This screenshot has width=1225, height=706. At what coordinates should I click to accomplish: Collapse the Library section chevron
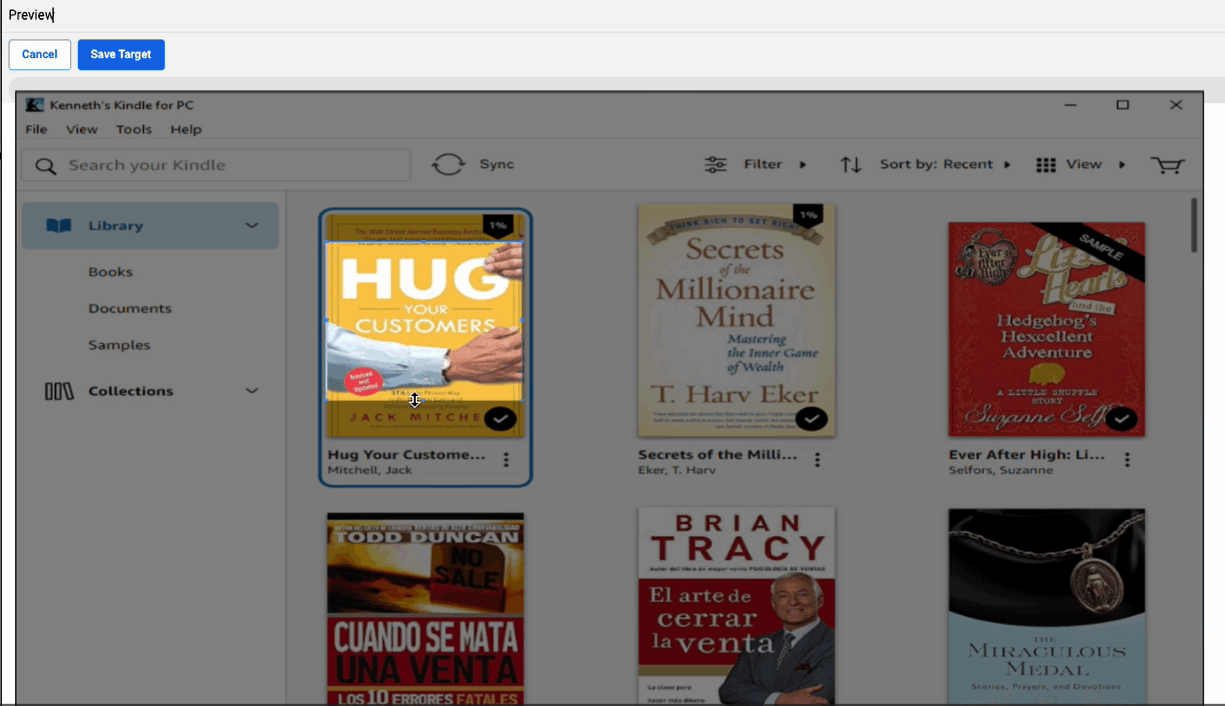click(252, 226)
